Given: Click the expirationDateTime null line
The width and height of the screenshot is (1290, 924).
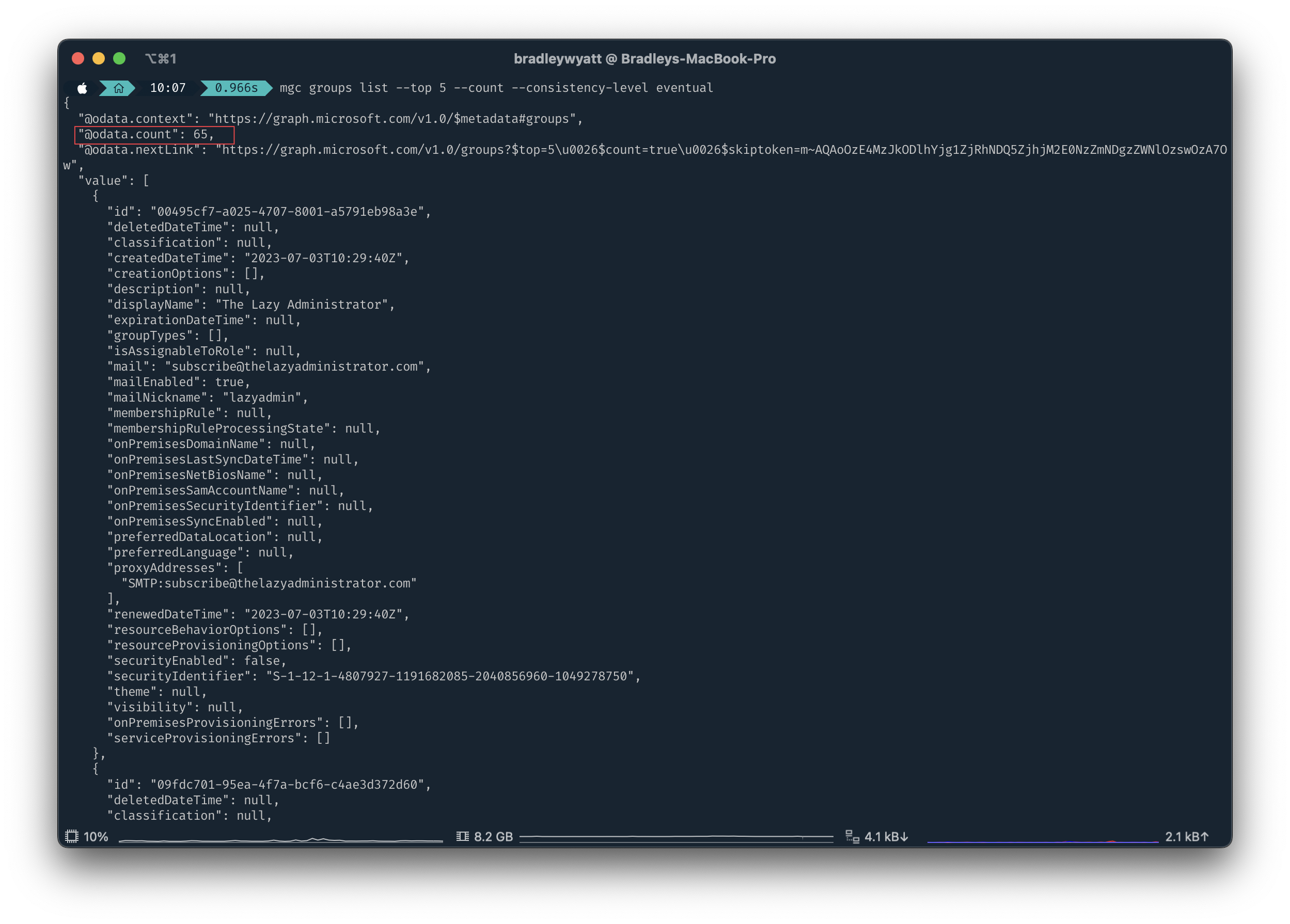Looking at the screenshot, I should pyautogui.click(x=203, y=320).
